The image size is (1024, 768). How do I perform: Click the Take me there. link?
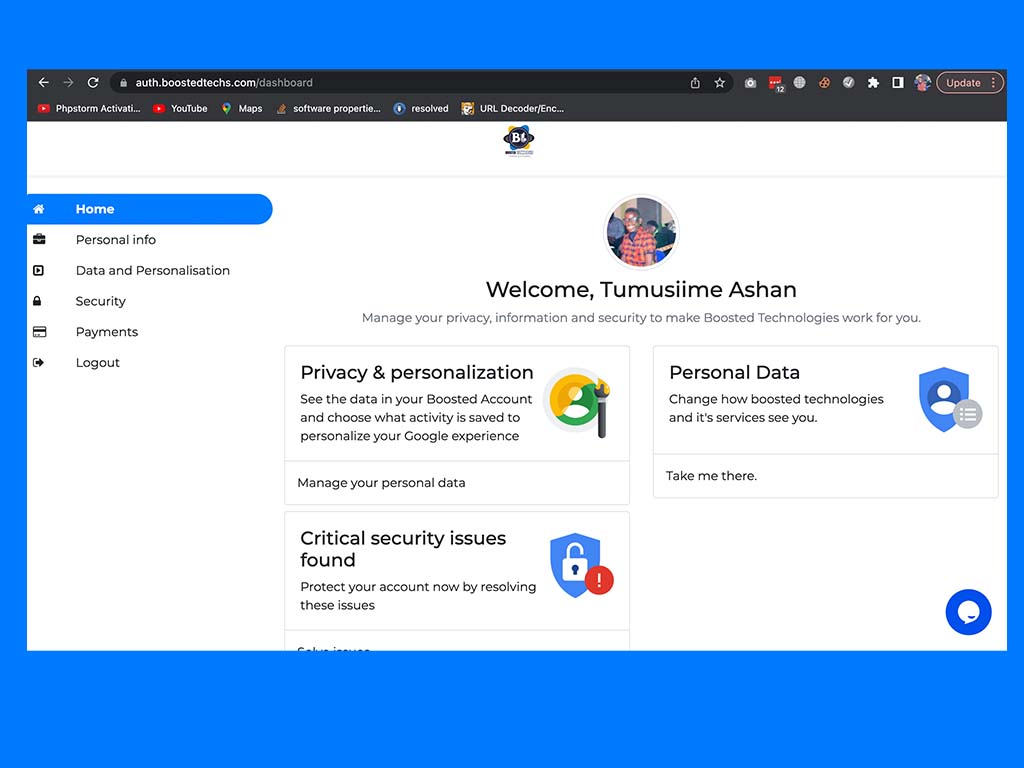[711, 476]
